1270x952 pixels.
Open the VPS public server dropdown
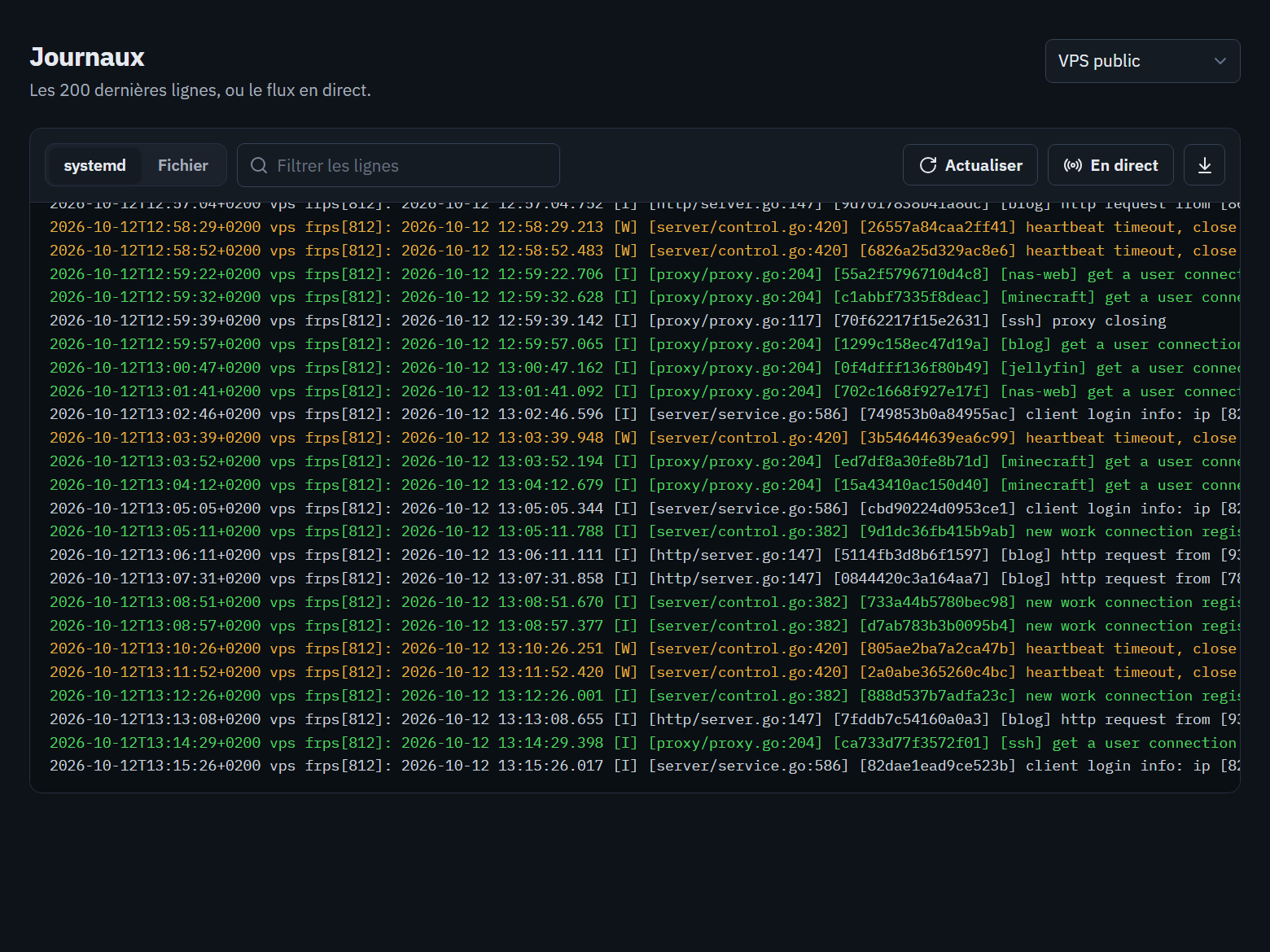tap(1142, 61)
